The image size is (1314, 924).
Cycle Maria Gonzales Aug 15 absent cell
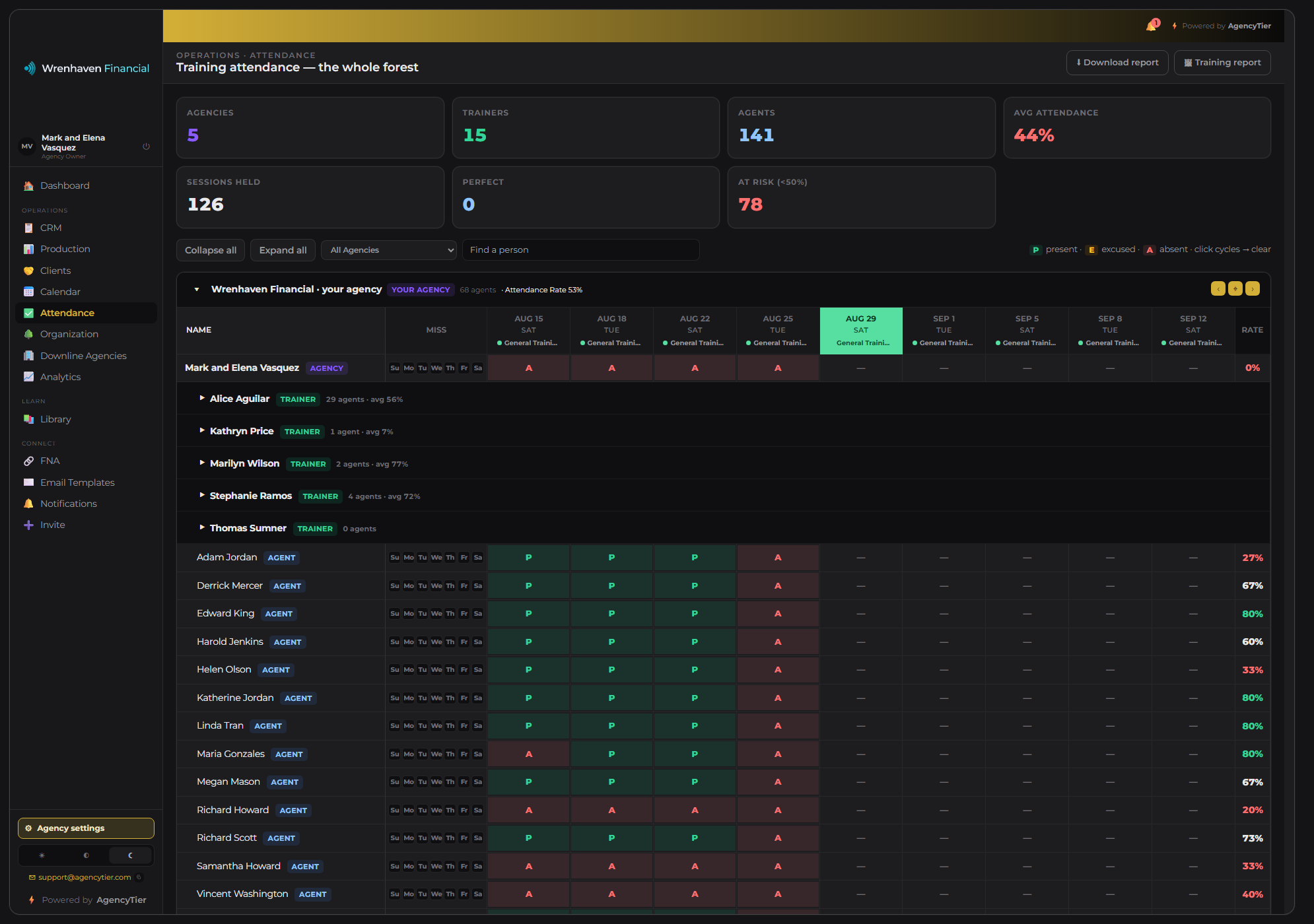[x=528, y=754]
